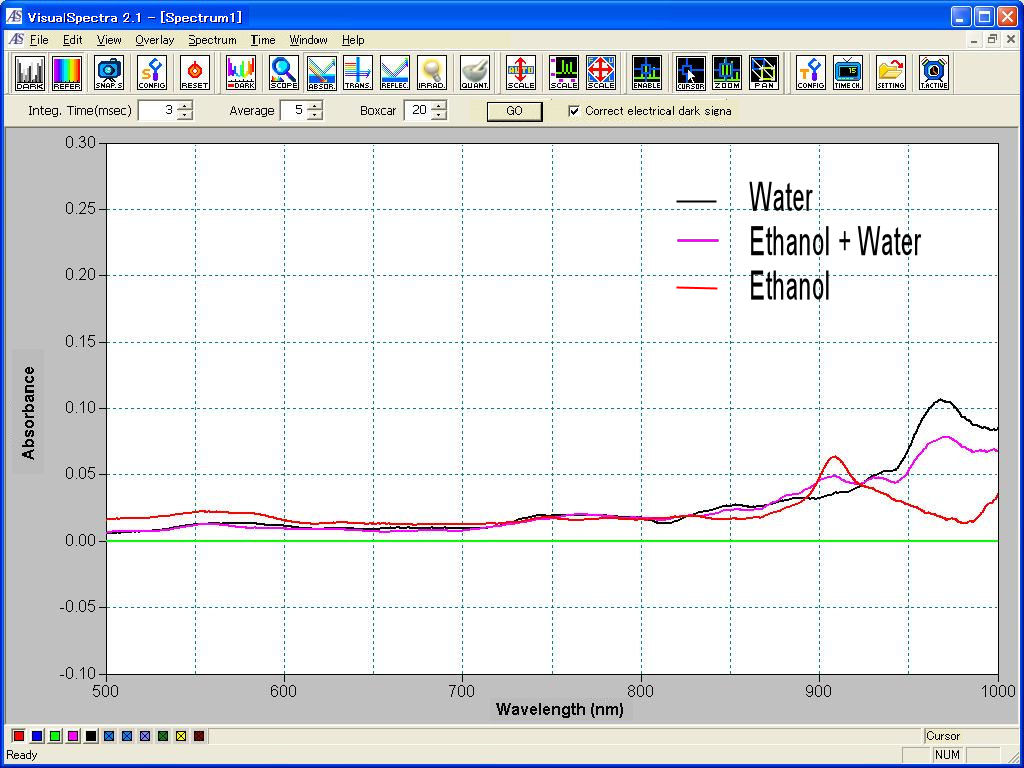Click the REFER reference spectrum icon

coord(67,72)
